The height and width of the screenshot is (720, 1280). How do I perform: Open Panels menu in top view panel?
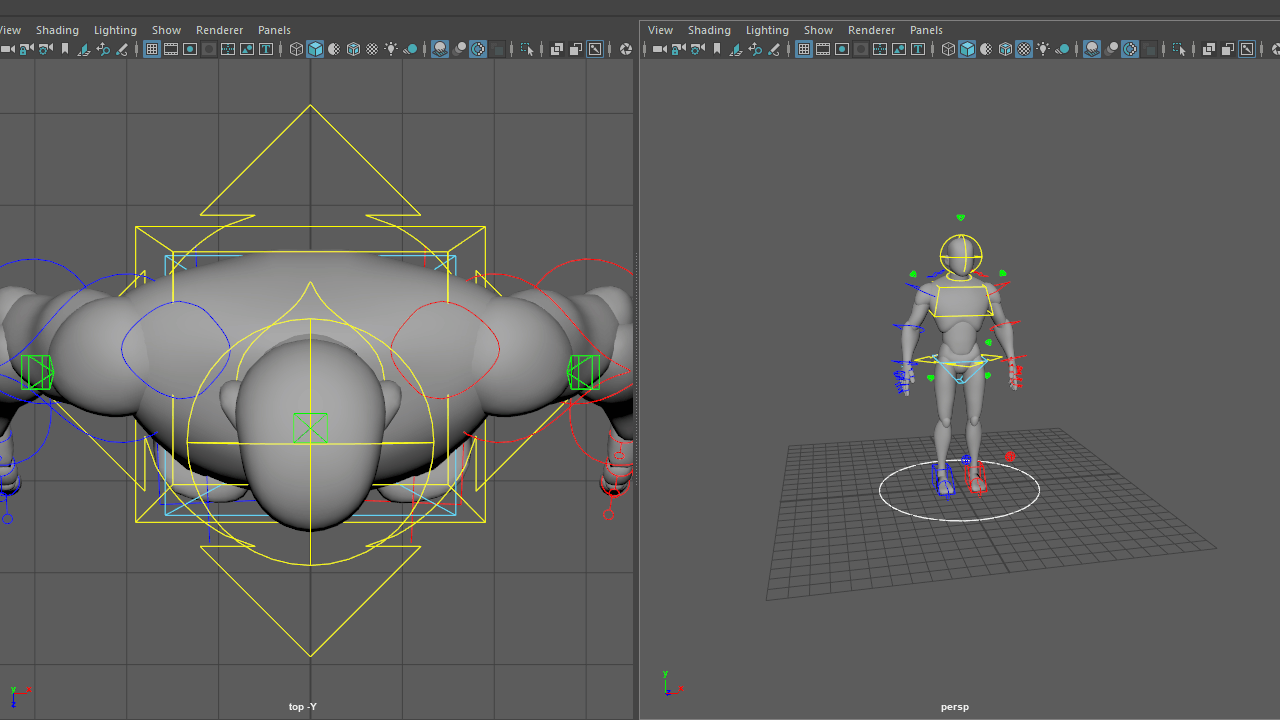[274, 30]
